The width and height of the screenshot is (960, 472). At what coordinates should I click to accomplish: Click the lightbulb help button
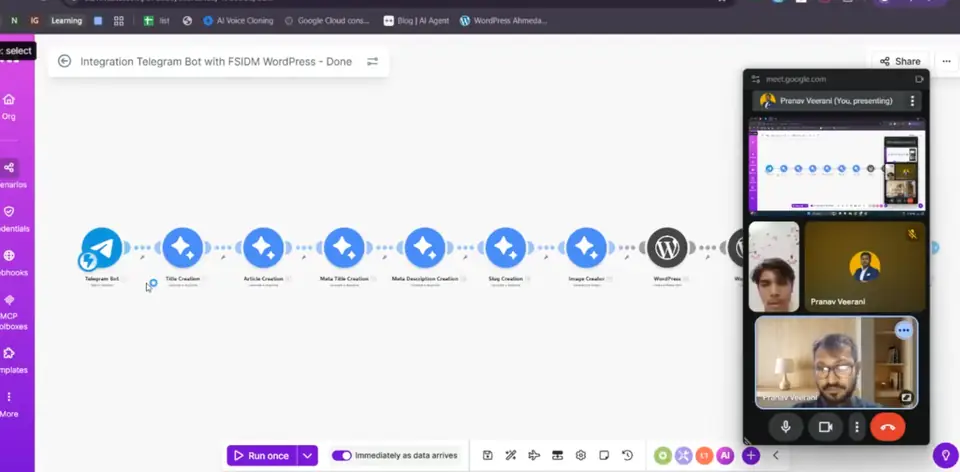pyautogui.click(x=945, y=455)
